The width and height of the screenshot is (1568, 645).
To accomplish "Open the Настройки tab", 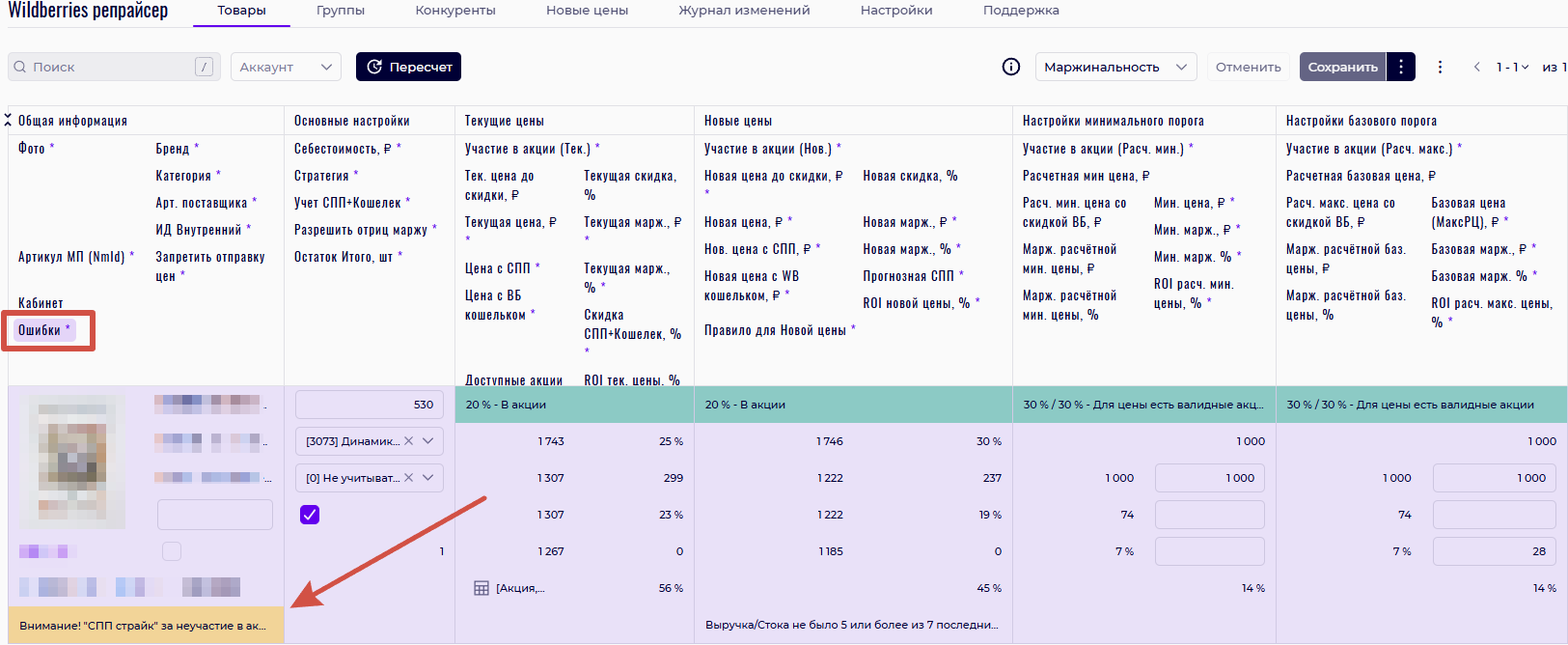I will coord(896,11).
